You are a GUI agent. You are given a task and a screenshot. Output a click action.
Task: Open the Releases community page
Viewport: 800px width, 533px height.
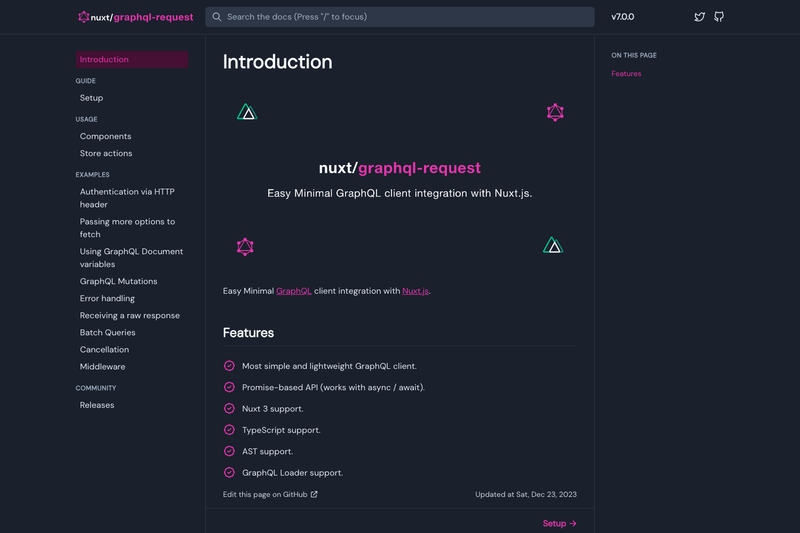click(x=97, y=405)
